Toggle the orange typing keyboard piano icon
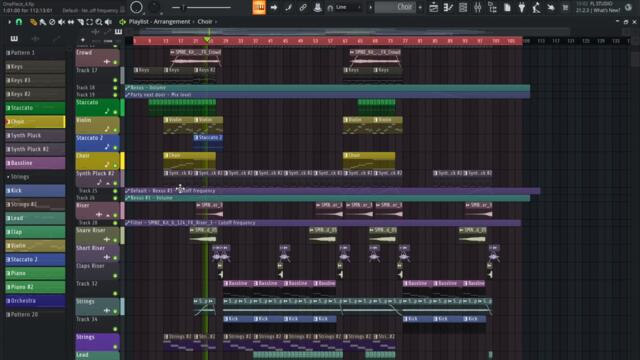This screenshot has height=360, width=640. pyautogui.click(x=259, y=7)
